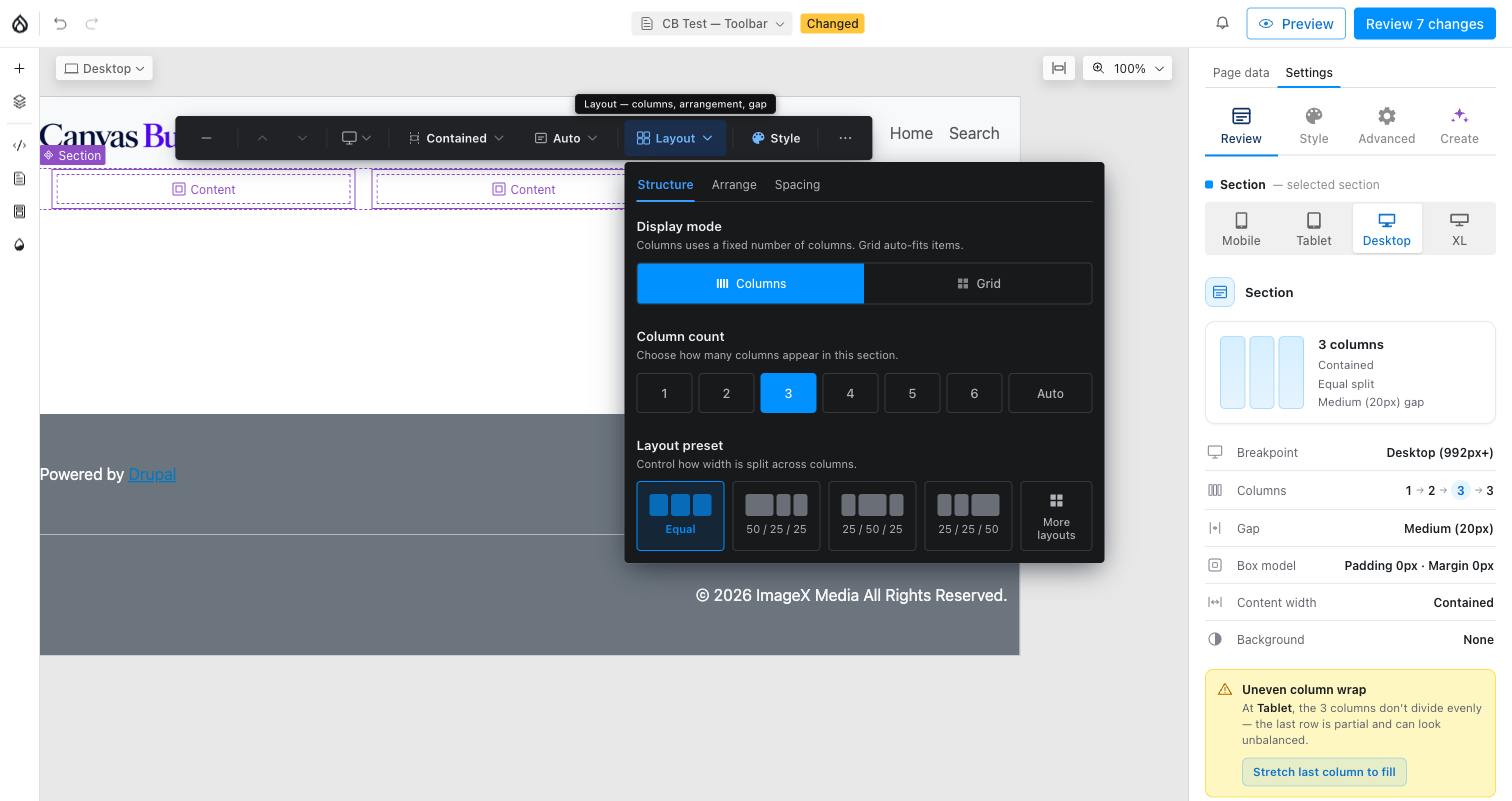Open the notifications bell
This screenshot has height=801, width=1512.
[x=1222, y=23]
